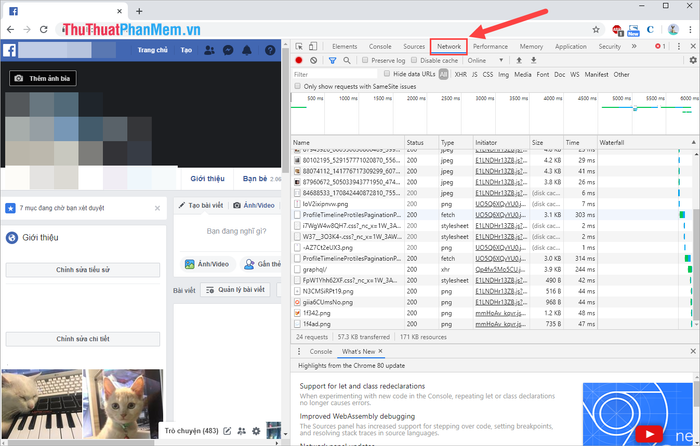Dismiss the 7 mục đang chờ notice
Image resolution: width=700 pixels, height=446 pixels.
pyautogui.click(x=157, y=208)
